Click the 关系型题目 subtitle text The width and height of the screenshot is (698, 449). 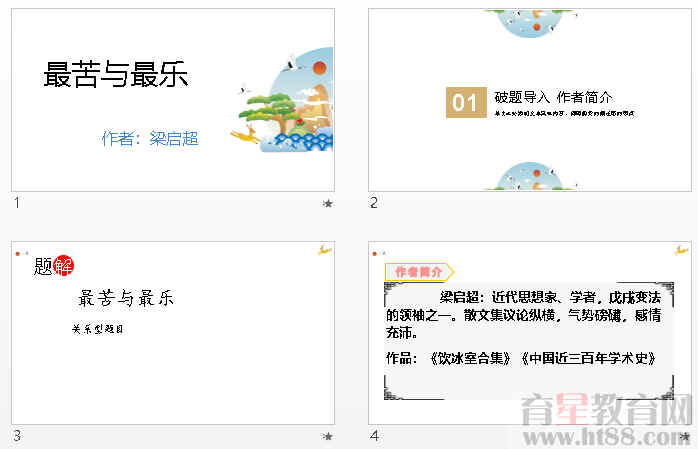point(97,329)
